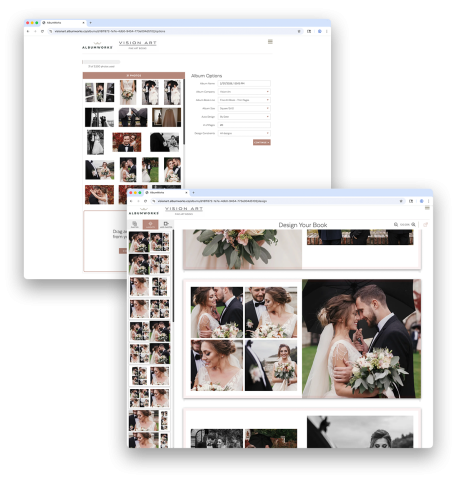Select the thumbnail of three dark umbrellas
The height and width of the screenshot is (480, 457).
(x=133, y=117)
